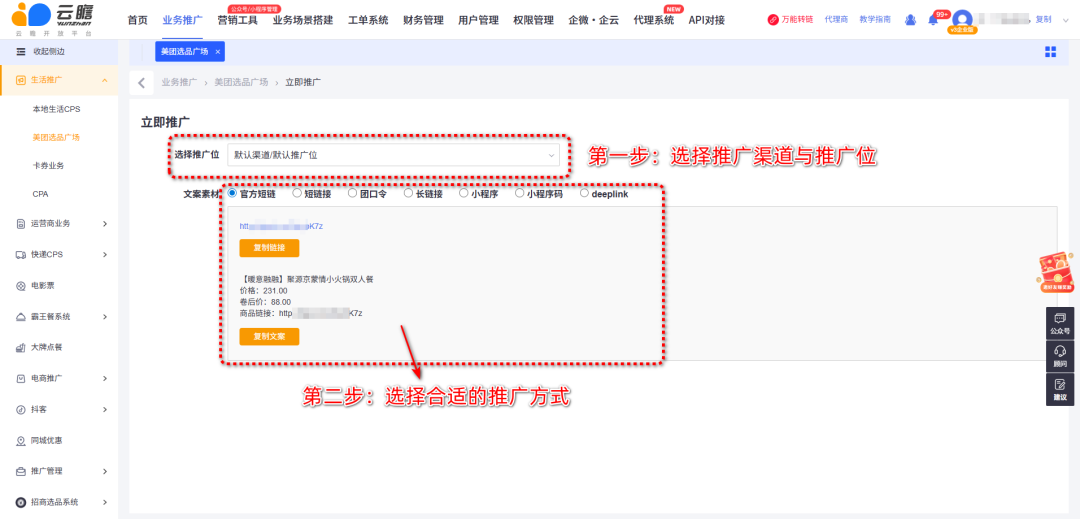This screenshot has width=1080, height=519.
Task: Open the 代理系统 top menu
Action: click(654, 20)
